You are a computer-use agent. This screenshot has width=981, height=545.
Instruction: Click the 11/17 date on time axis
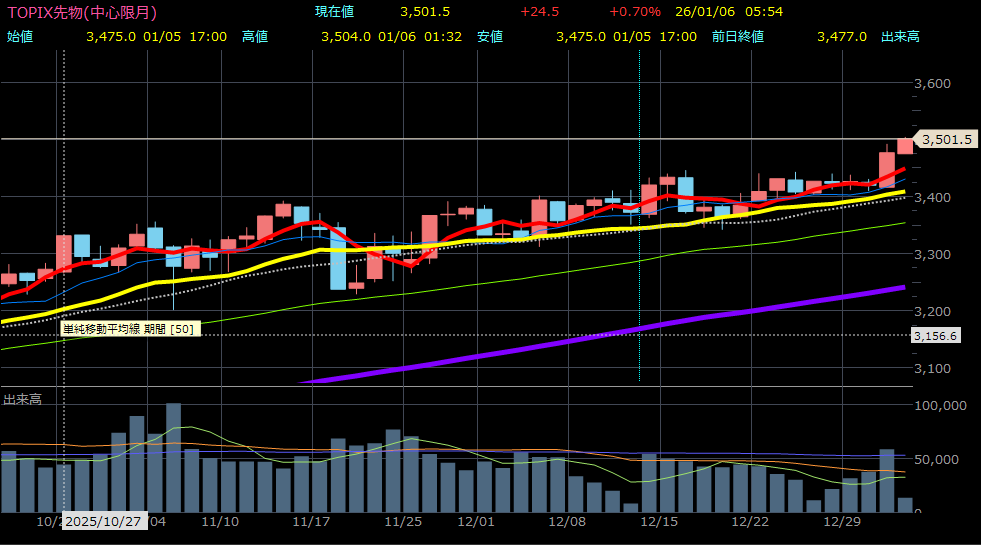click(x=312, y=522)
